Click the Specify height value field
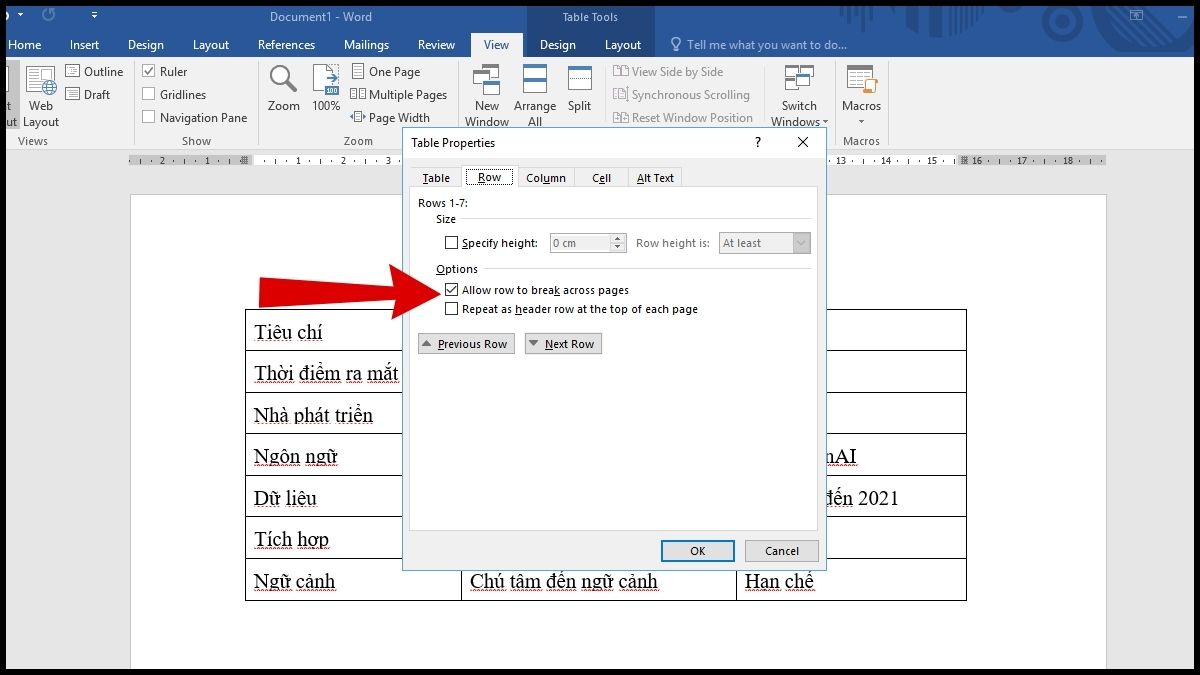The width and height of the screenshot is (1200, 675). pyautogui.click(x=580, y=243)
